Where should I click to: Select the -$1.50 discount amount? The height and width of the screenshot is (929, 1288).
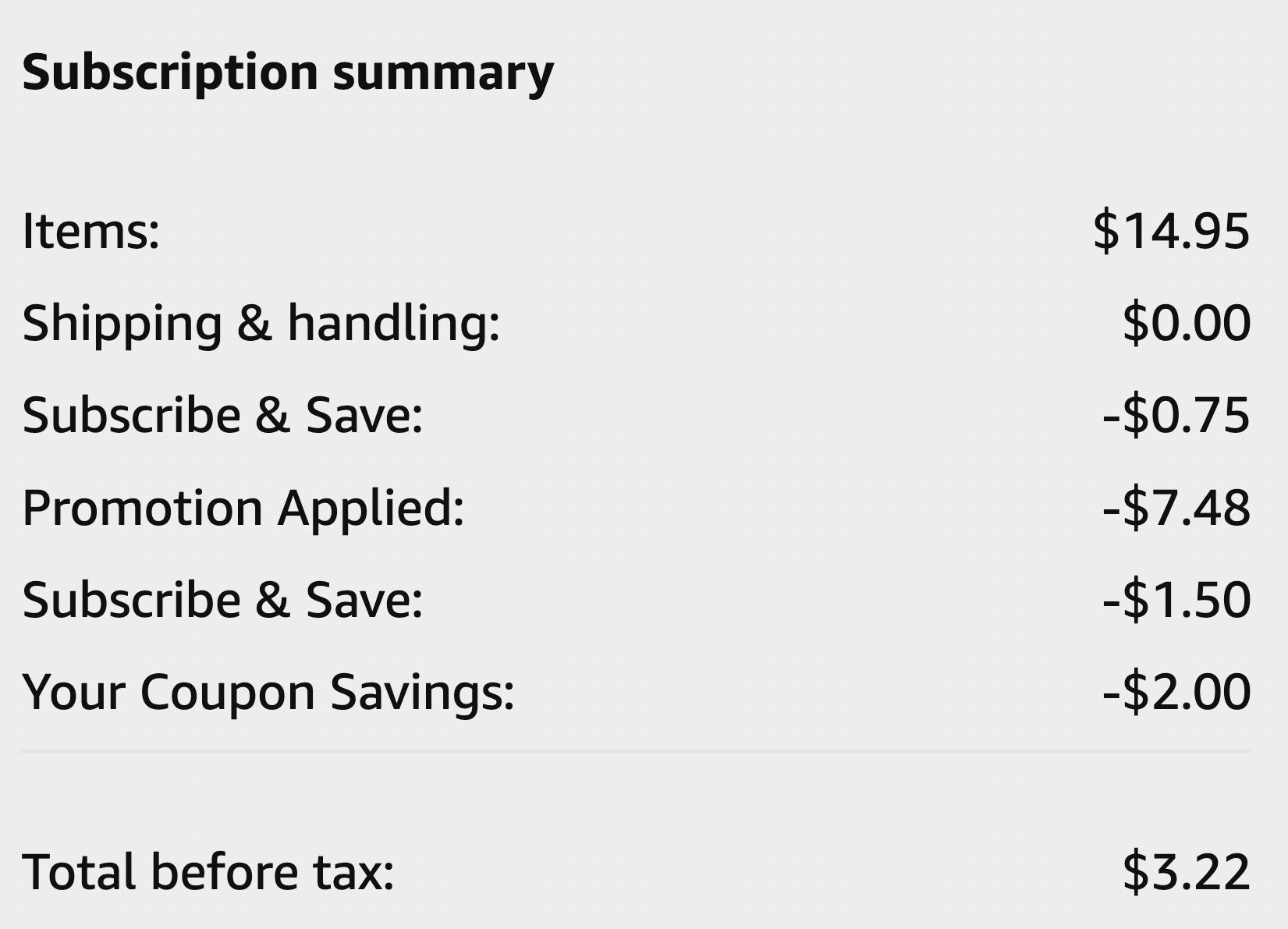click(1176, 600)
